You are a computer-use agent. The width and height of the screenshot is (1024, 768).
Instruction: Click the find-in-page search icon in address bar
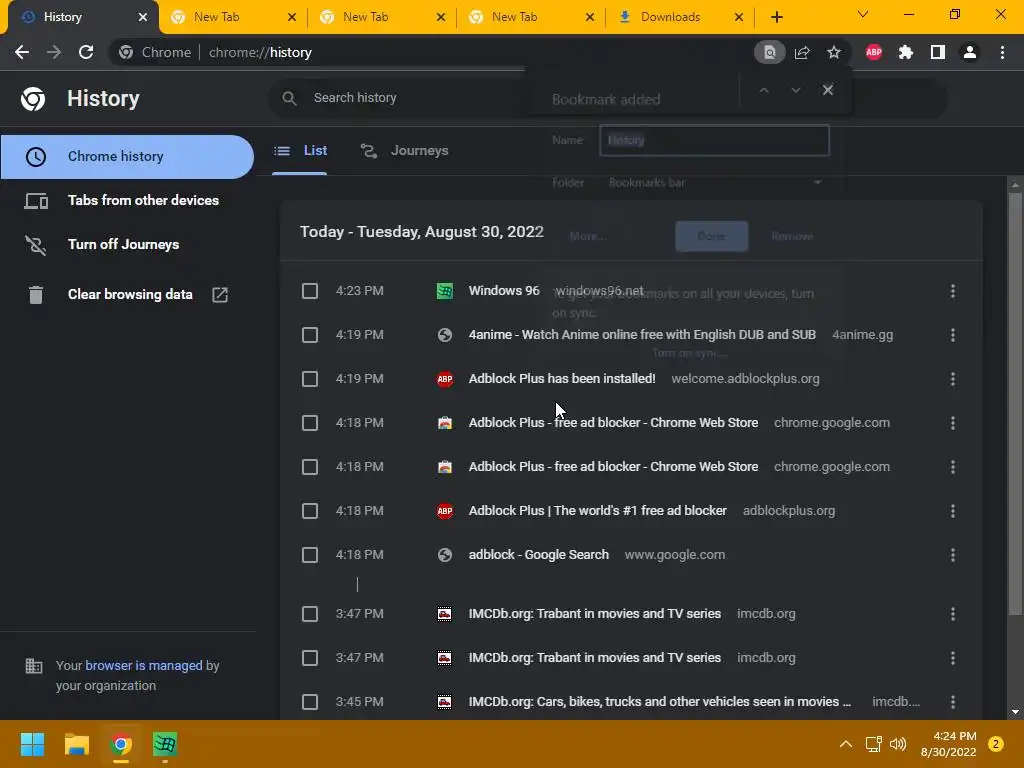769,52
